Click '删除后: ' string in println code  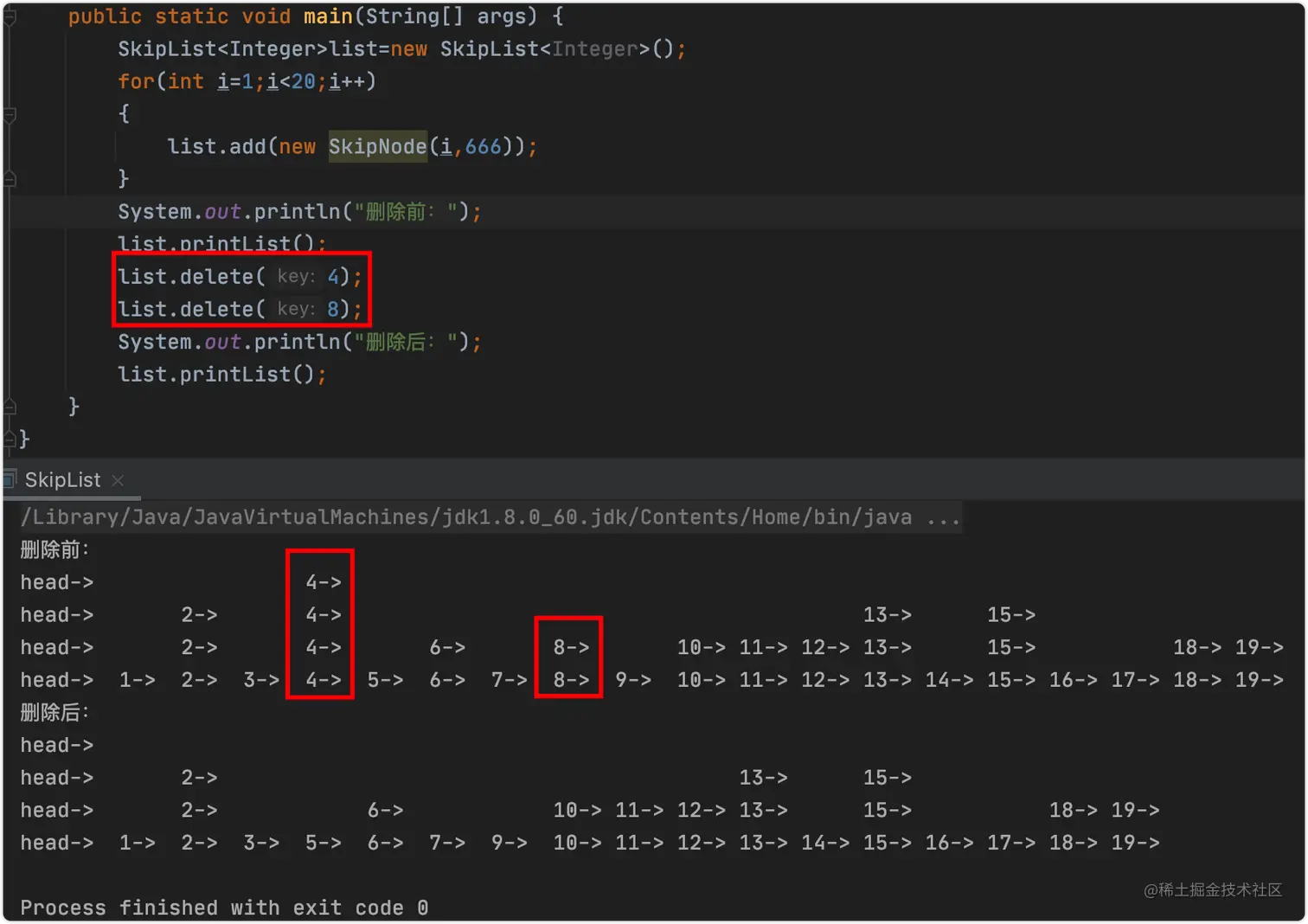[x=405, y=343]
